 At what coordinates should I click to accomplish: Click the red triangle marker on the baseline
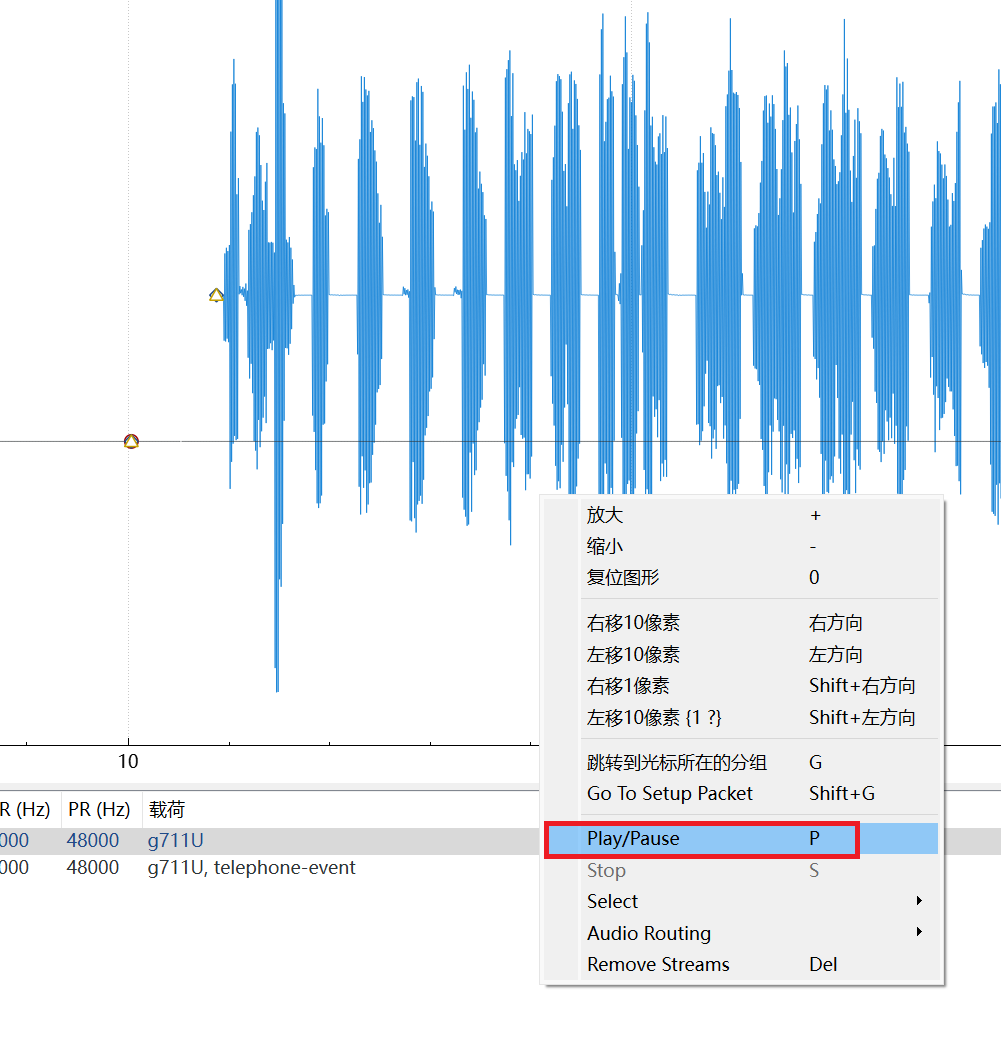pyautogui.click(x=131, y=441)
